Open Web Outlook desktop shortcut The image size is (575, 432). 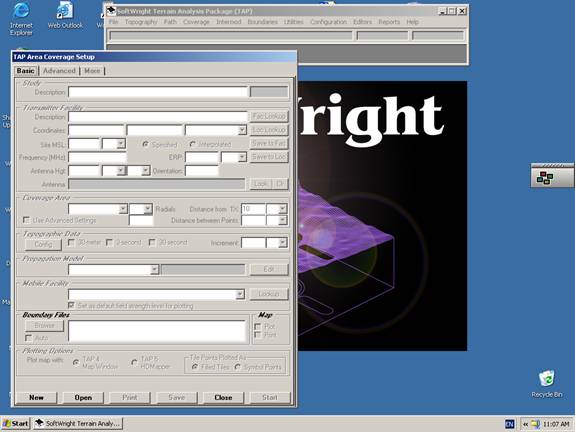[x=65, y=16]
